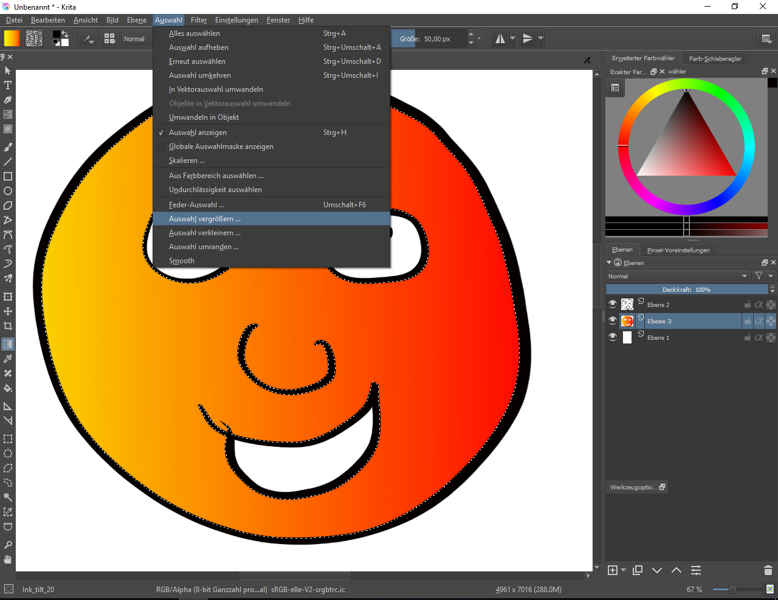Screen dimensions: 778x600
Task: Uncheck Auswahl anzeigen in menu
Action: [x=198, y=132]
